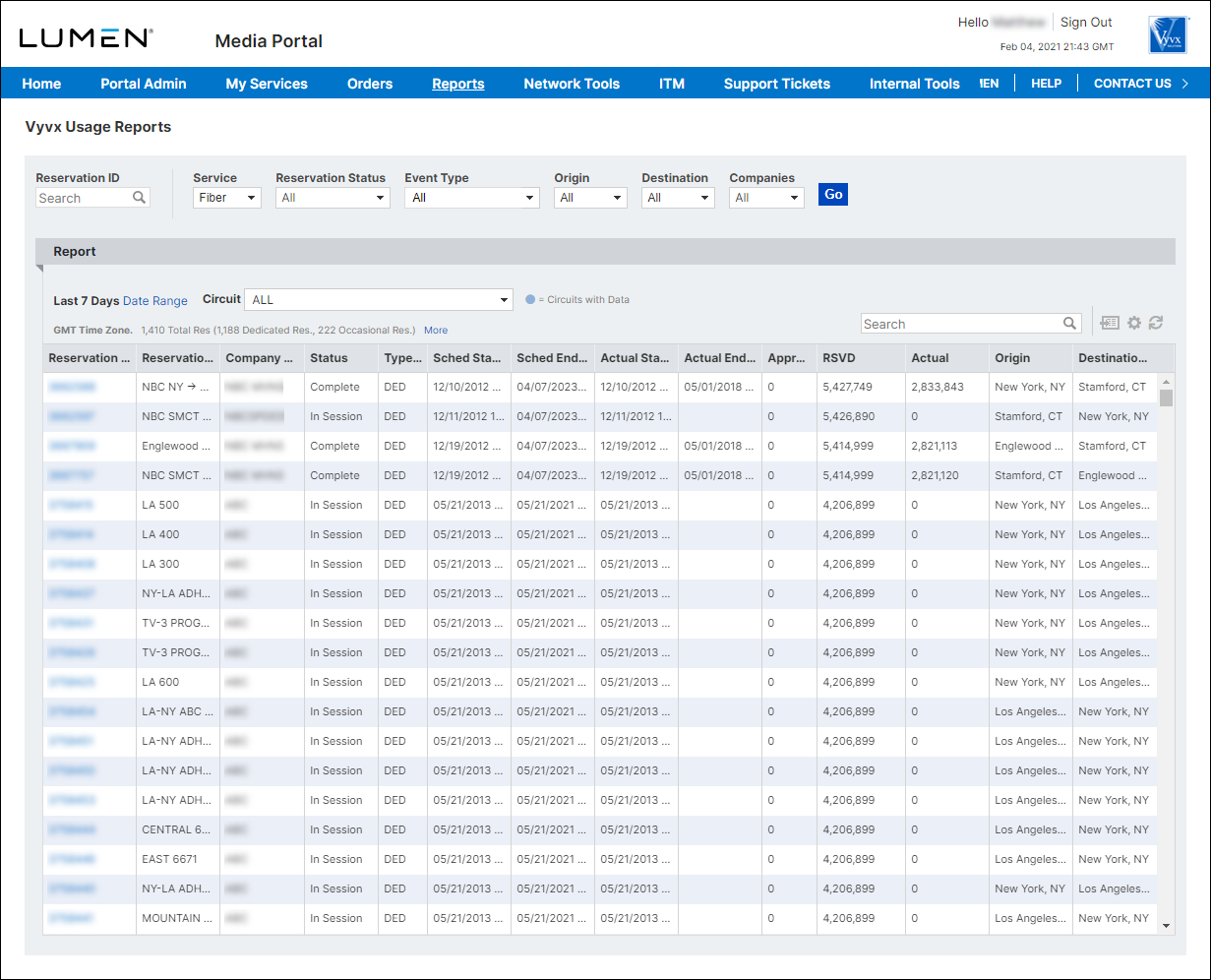Click the table scrollbar down arrow

pos(1167,925)
